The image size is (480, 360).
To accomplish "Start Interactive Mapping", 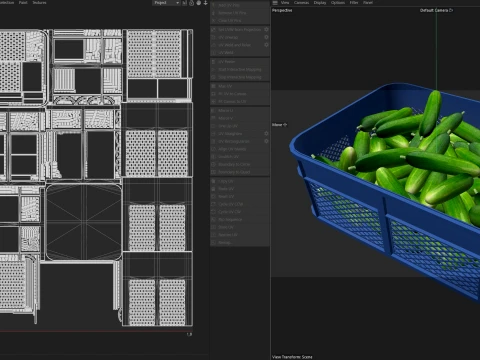I will pyautogui.click(x=239, y=69).
